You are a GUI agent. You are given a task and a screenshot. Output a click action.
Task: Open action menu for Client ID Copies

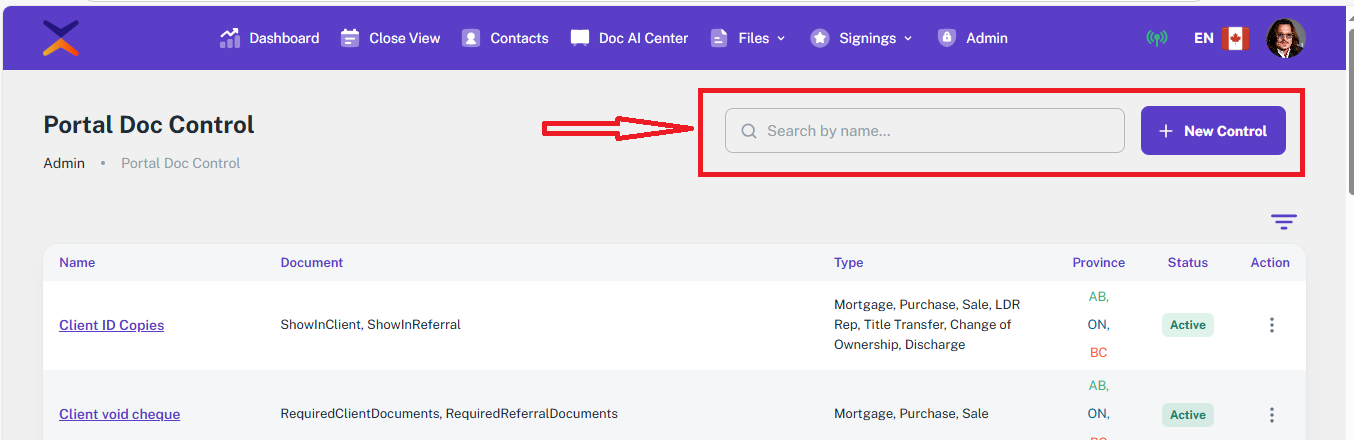(1272, 325)
